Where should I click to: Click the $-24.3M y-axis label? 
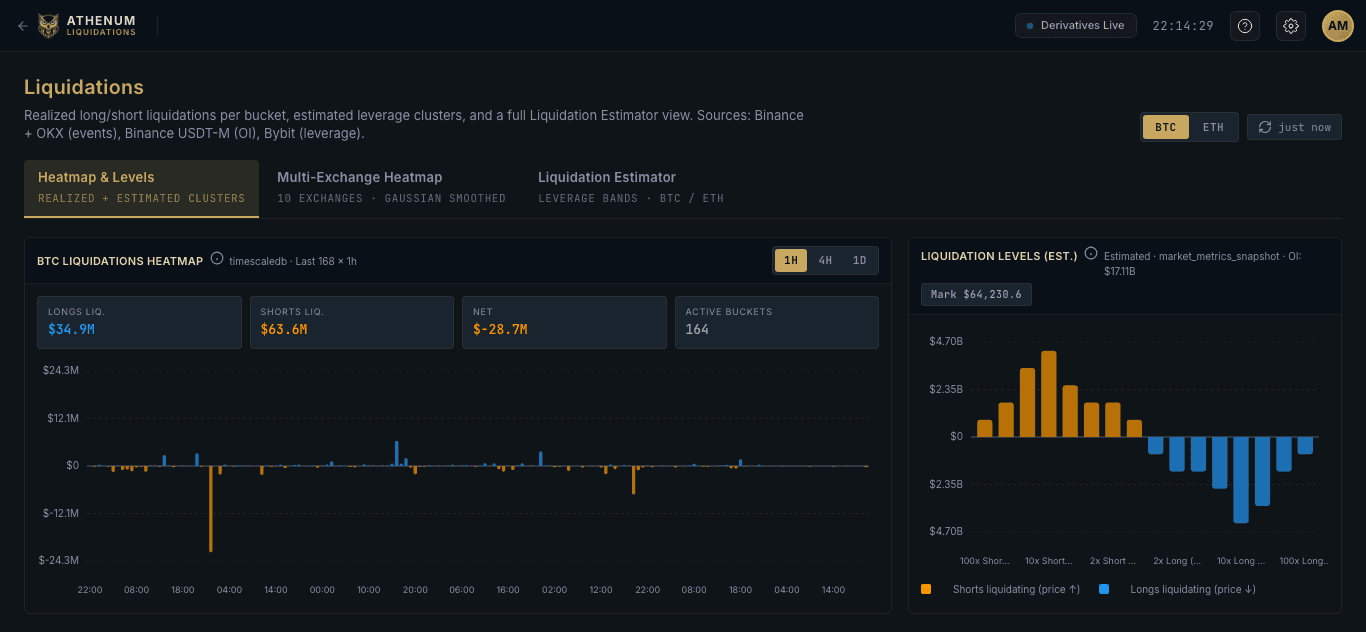(58, 560)
